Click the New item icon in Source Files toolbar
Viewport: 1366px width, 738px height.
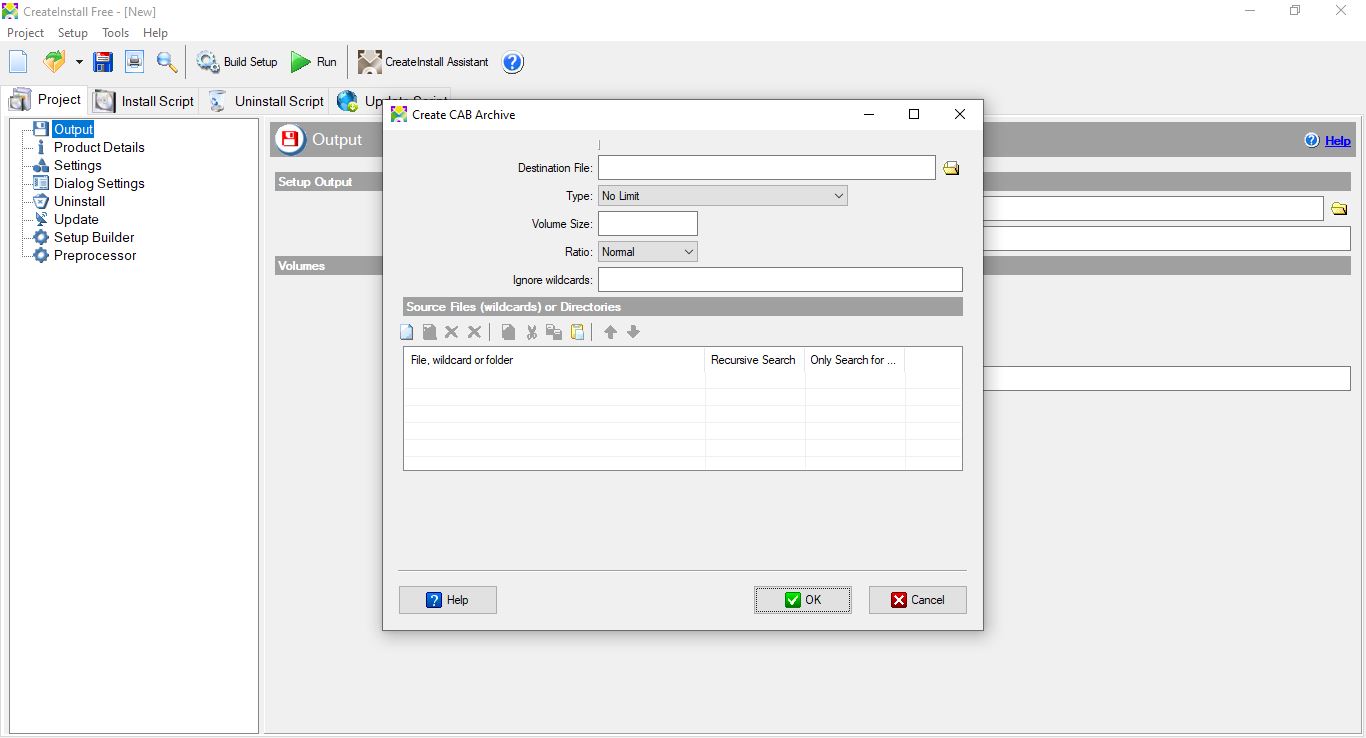[x=407, y=332]
